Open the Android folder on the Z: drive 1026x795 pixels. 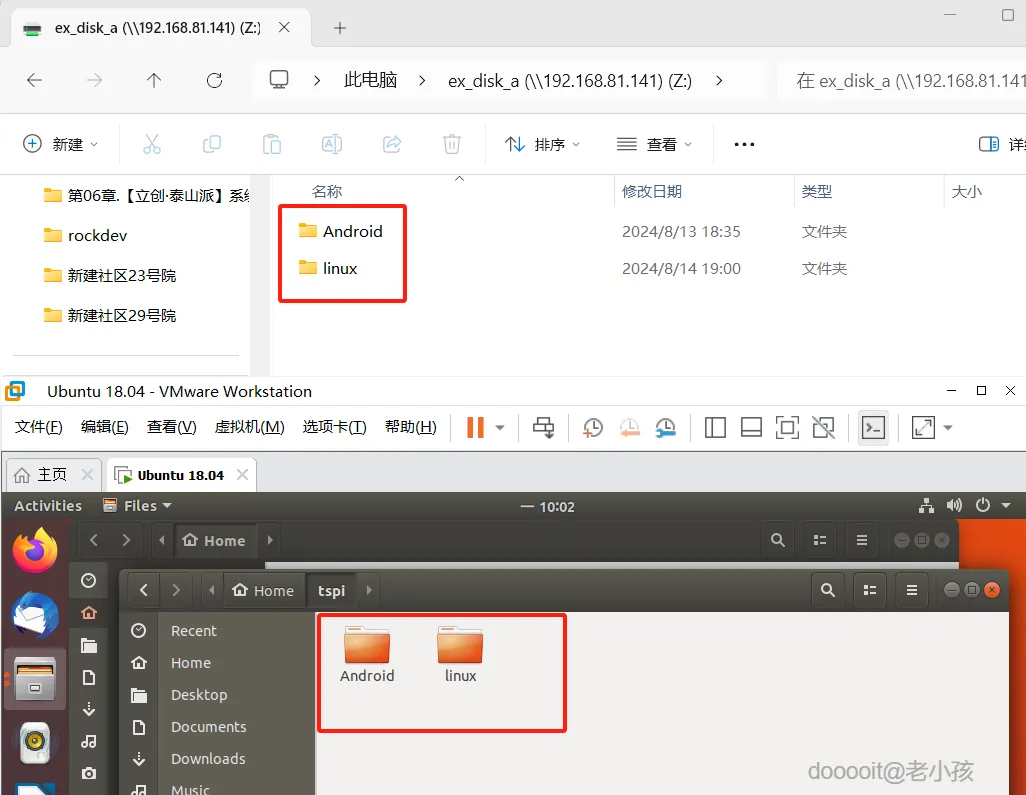tap(354, 230)
